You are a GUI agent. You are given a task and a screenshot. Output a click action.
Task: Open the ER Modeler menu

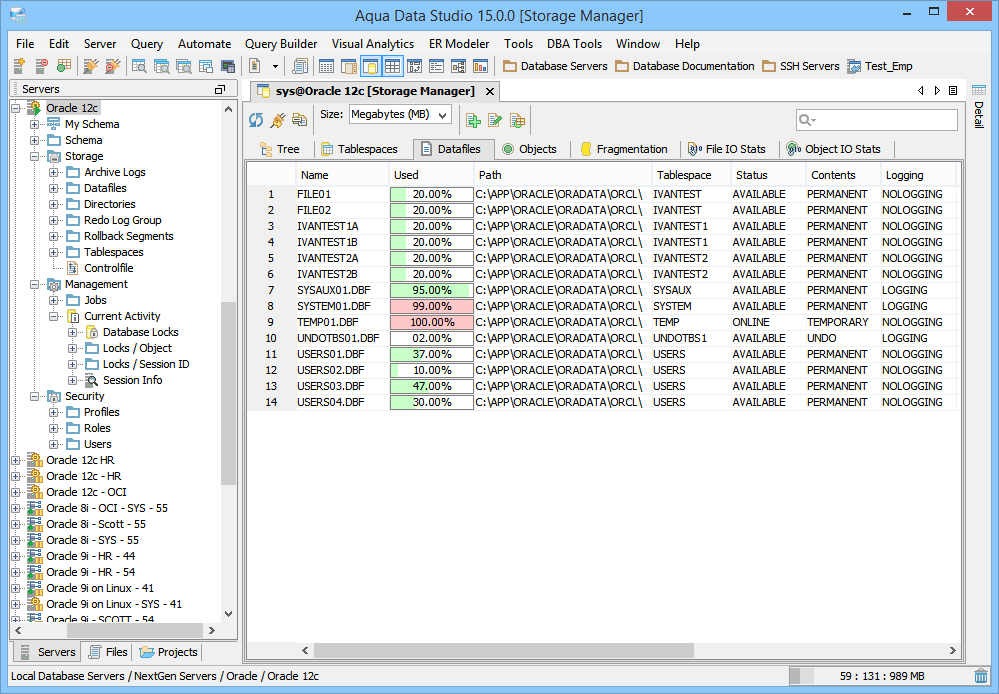(459, 44)
